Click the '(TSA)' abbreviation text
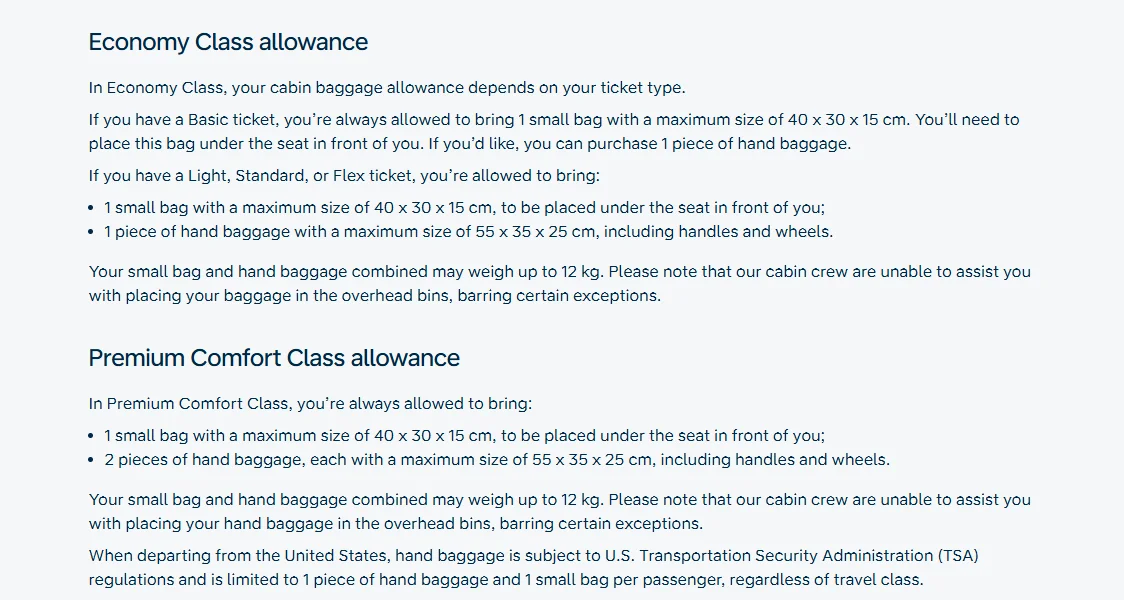Viewport: 1124px width, 600px height. click(x=958, y=556)
